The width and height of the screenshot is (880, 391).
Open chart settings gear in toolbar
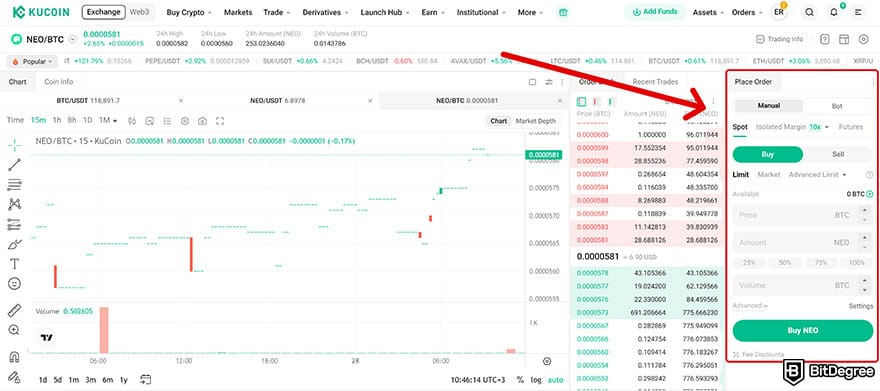[x=185, y=121]
